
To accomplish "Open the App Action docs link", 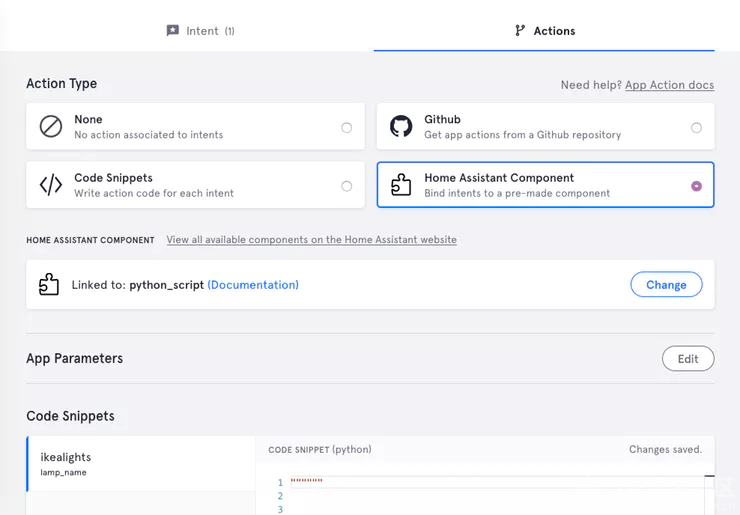I will [669, 85].
